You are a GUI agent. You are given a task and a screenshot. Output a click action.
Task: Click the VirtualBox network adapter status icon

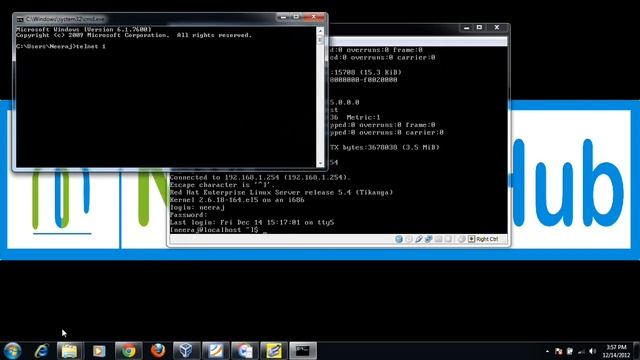point(429,239)
